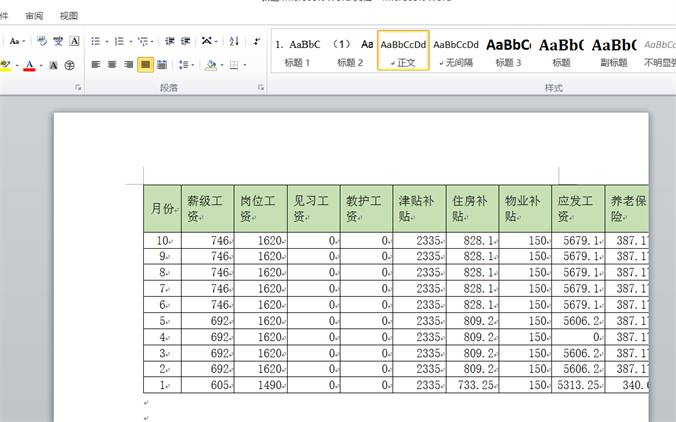676x422 pixels.
Task: Click the bullet list icon
Action: [95, 41]
